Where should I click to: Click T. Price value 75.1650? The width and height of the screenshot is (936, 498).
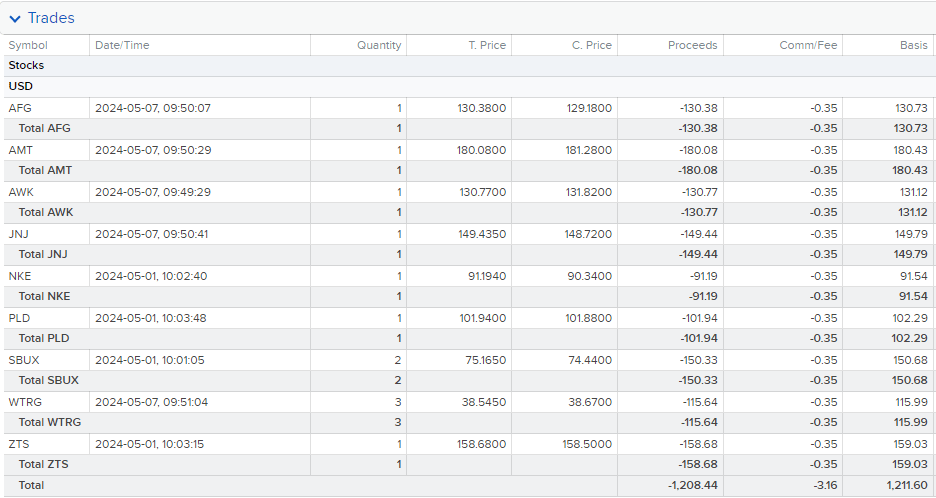pyautogui.click(x=486, y=360)
